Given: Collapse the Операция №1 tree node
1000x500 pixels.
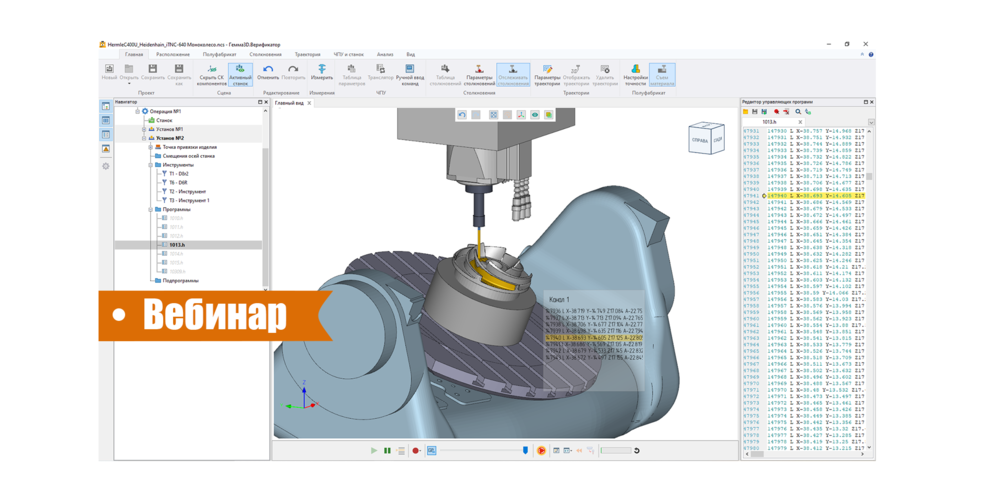Looking at the screenshot, I should (x=137, y=111).
